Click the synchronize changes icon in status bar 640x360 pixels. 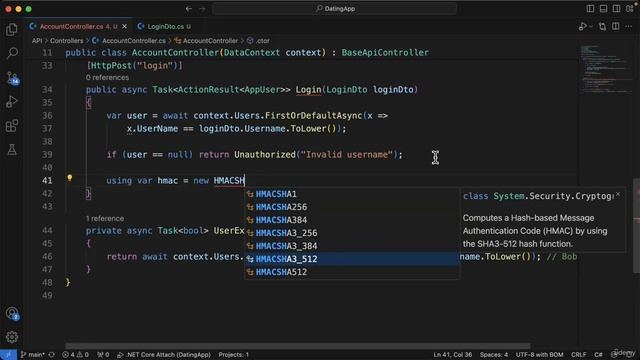pyautogui.click(x=52, y=355)
